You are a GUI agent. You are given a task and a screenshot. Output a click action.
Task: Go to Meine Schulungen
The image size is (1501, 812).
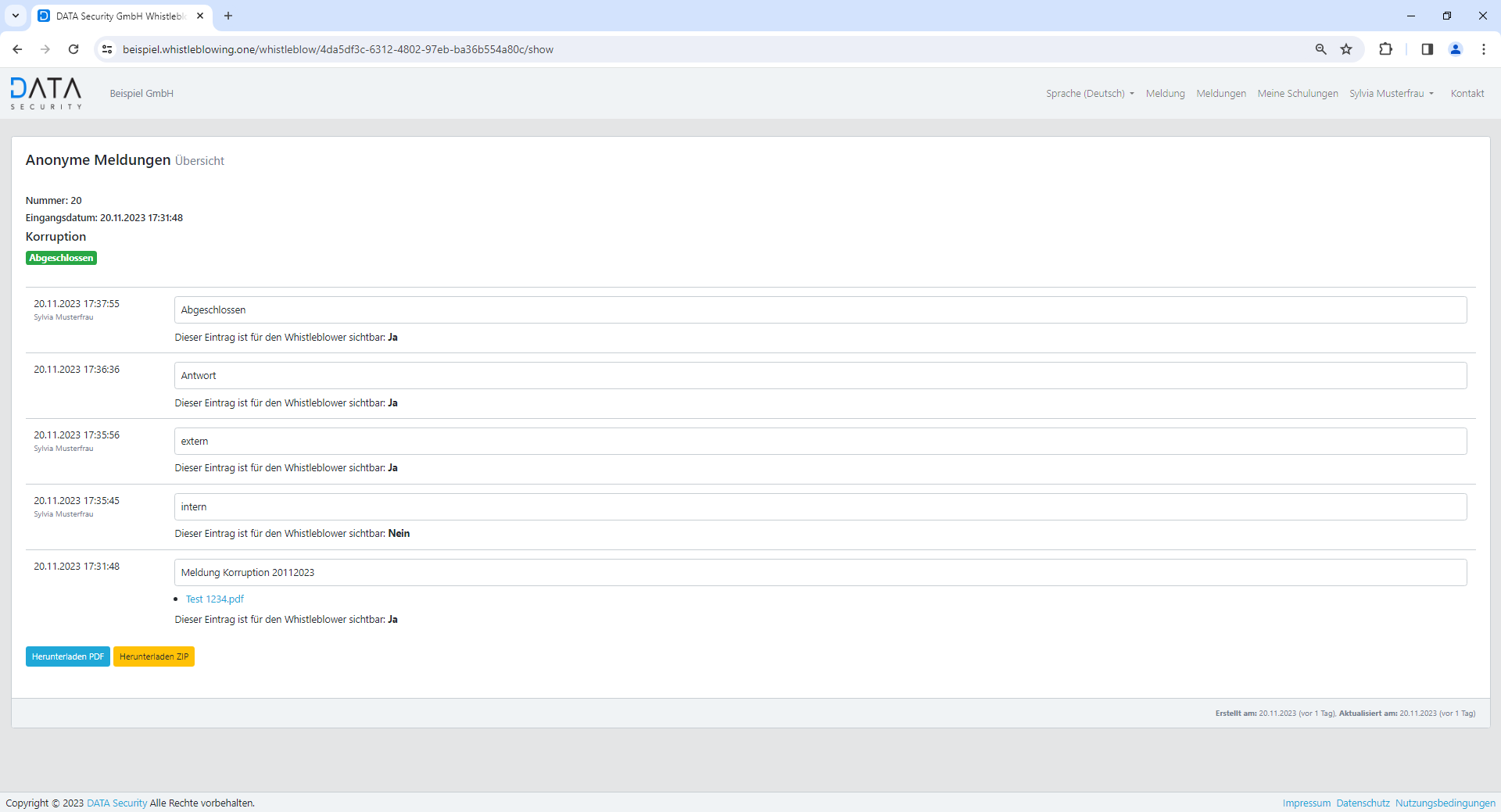point(1297,94)
